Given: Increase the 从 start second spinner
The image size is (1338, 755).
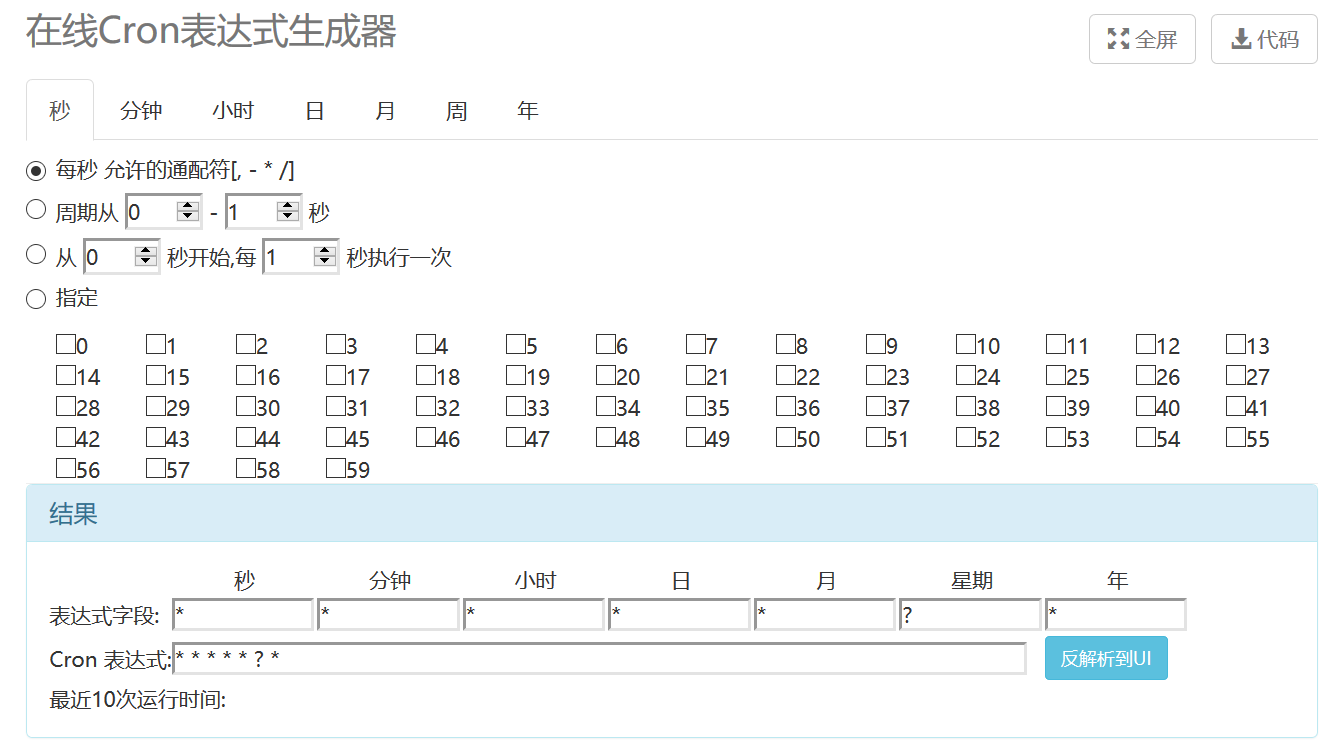Looking at the screenshot, I should coord(146,252).
